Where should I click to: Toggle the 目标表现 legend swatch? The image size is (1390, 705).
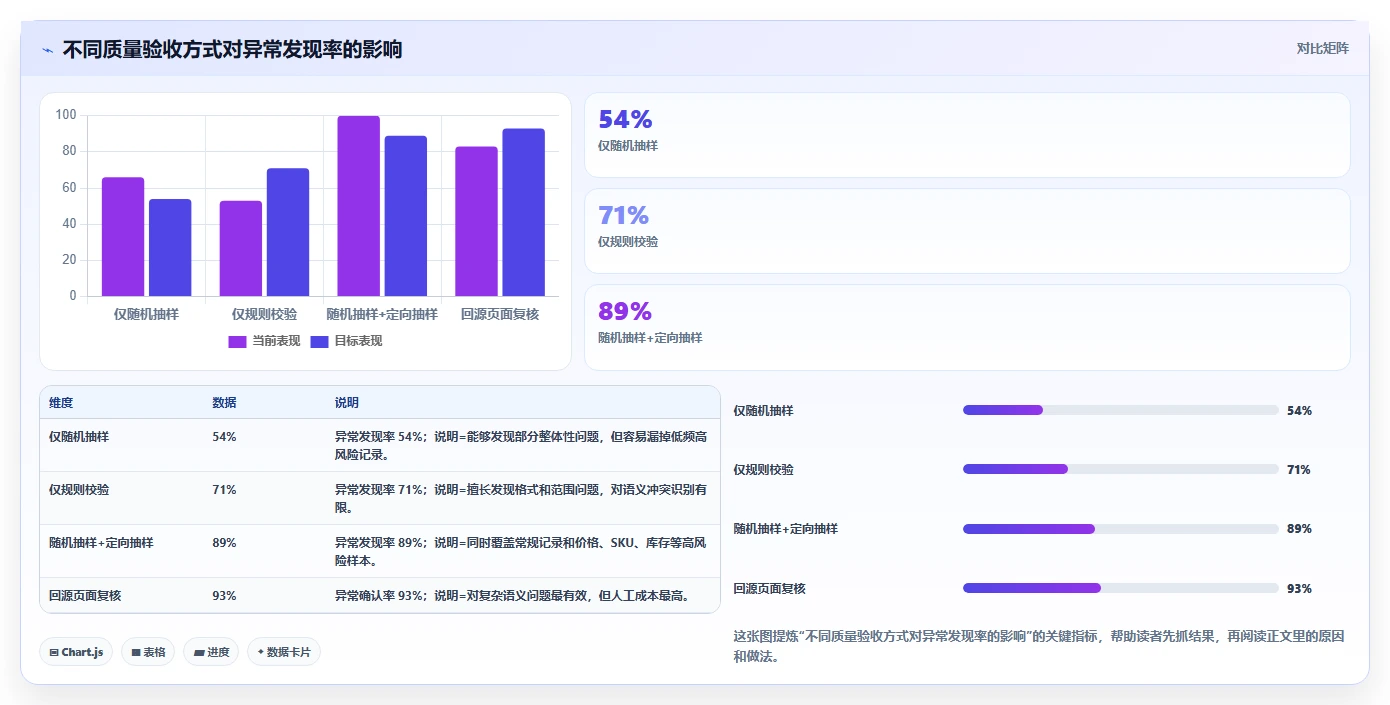coord(320,341)
